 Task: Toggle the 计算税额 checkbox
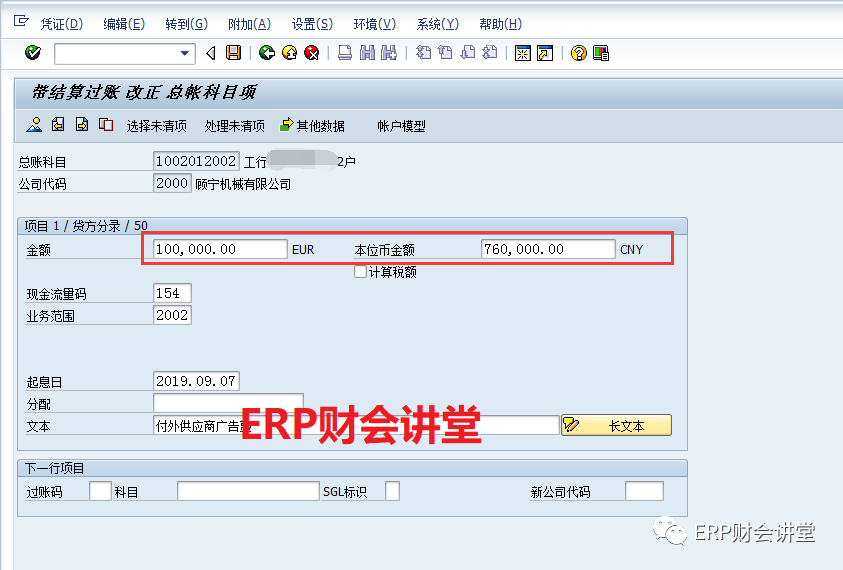(x=360, y=272)
